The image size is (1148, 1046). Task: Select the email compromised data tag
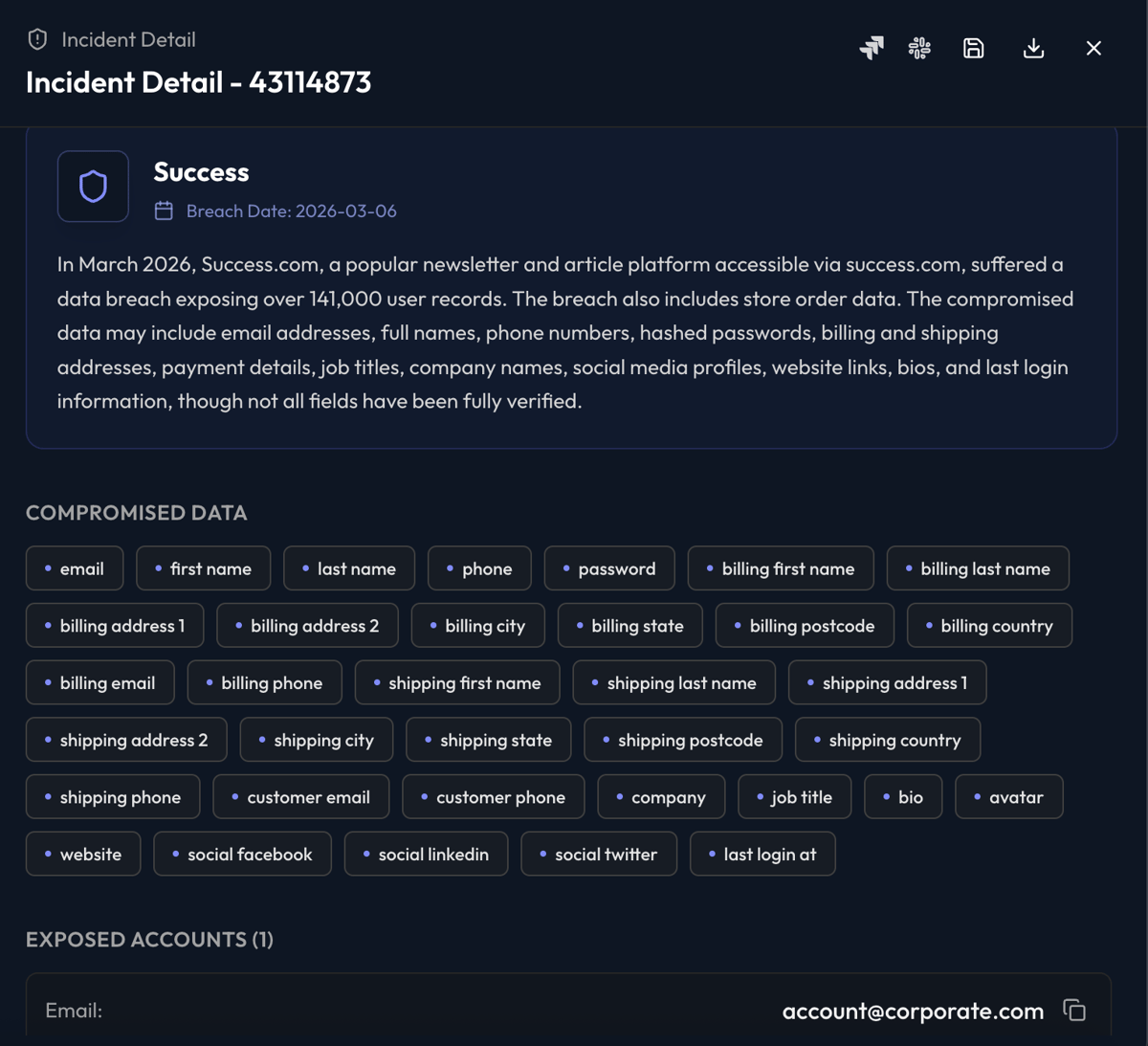(75, 568)
